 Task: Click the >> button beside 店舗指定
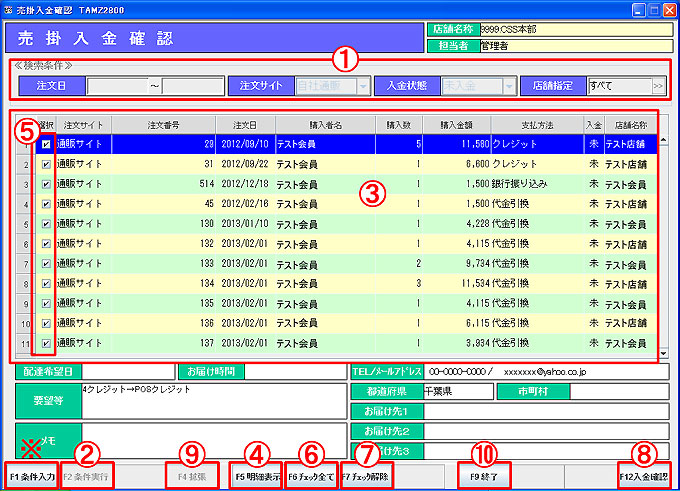coord(657,86)
